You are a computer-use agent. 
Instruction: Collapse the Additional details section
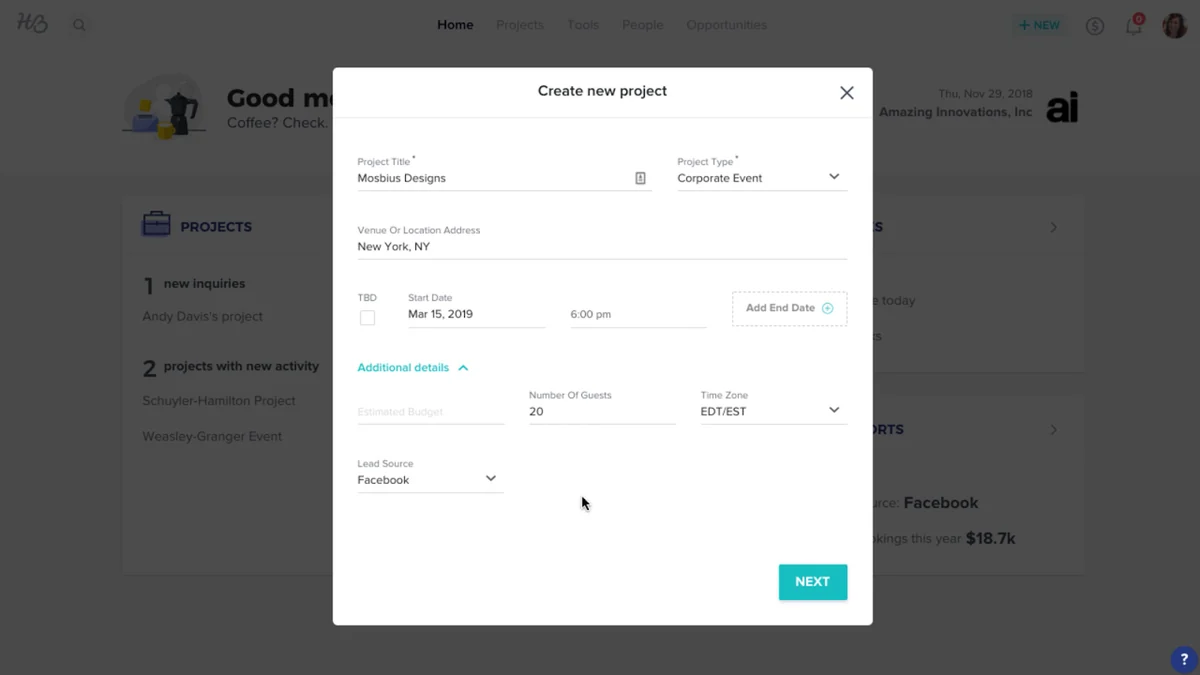pos(413,368)
